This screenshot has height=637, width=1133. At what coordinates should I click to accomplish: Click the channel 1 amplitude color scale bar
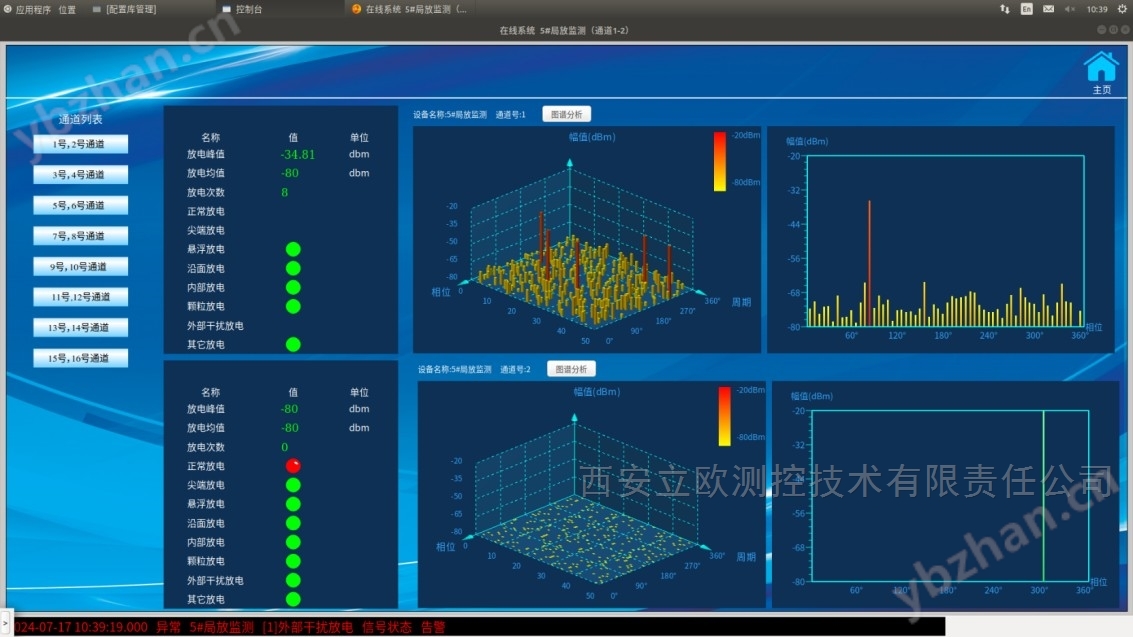pyautogui.click(x=720, y=160)
